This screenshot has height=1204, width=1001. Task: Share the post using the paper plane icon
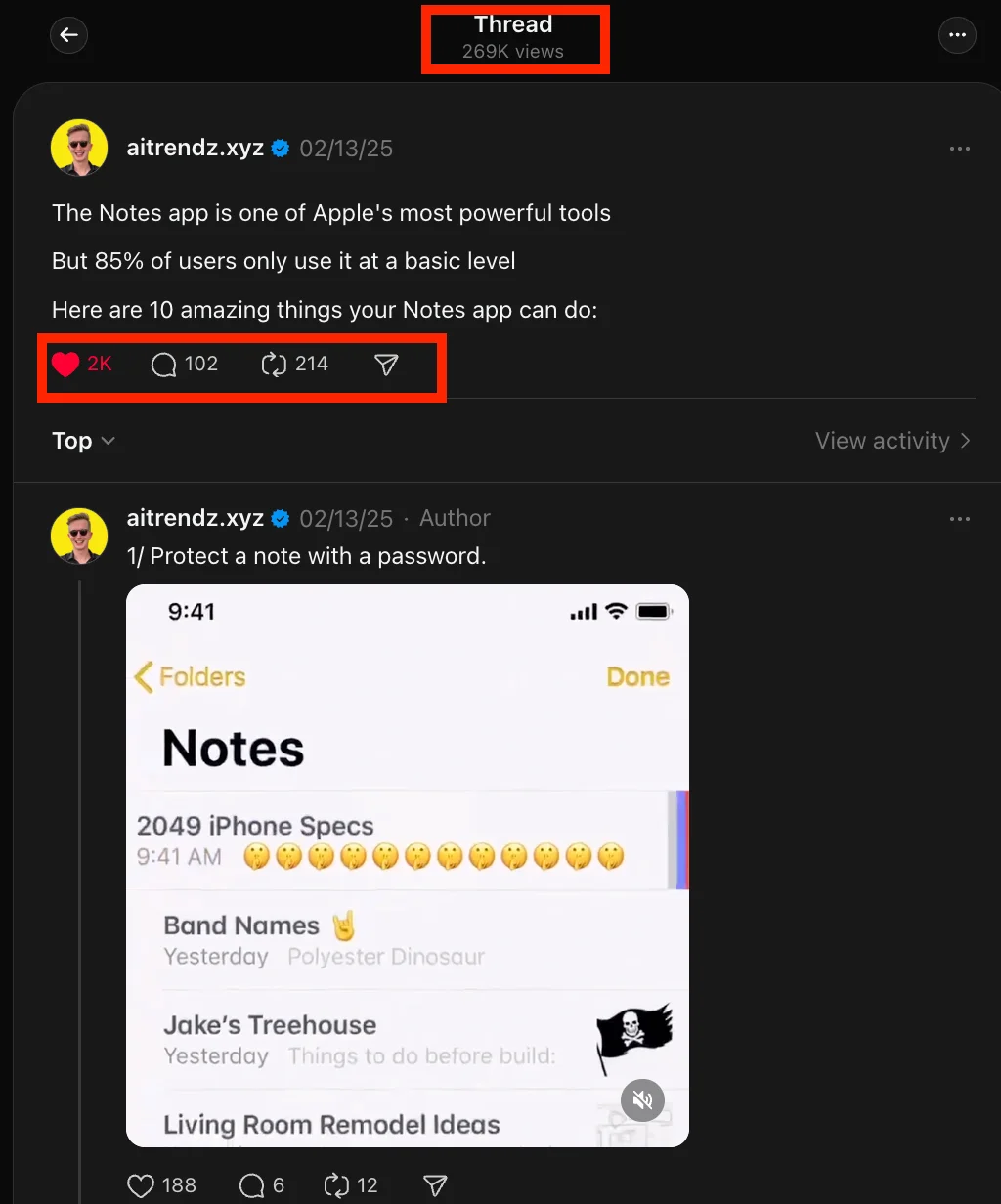point(385,364)
